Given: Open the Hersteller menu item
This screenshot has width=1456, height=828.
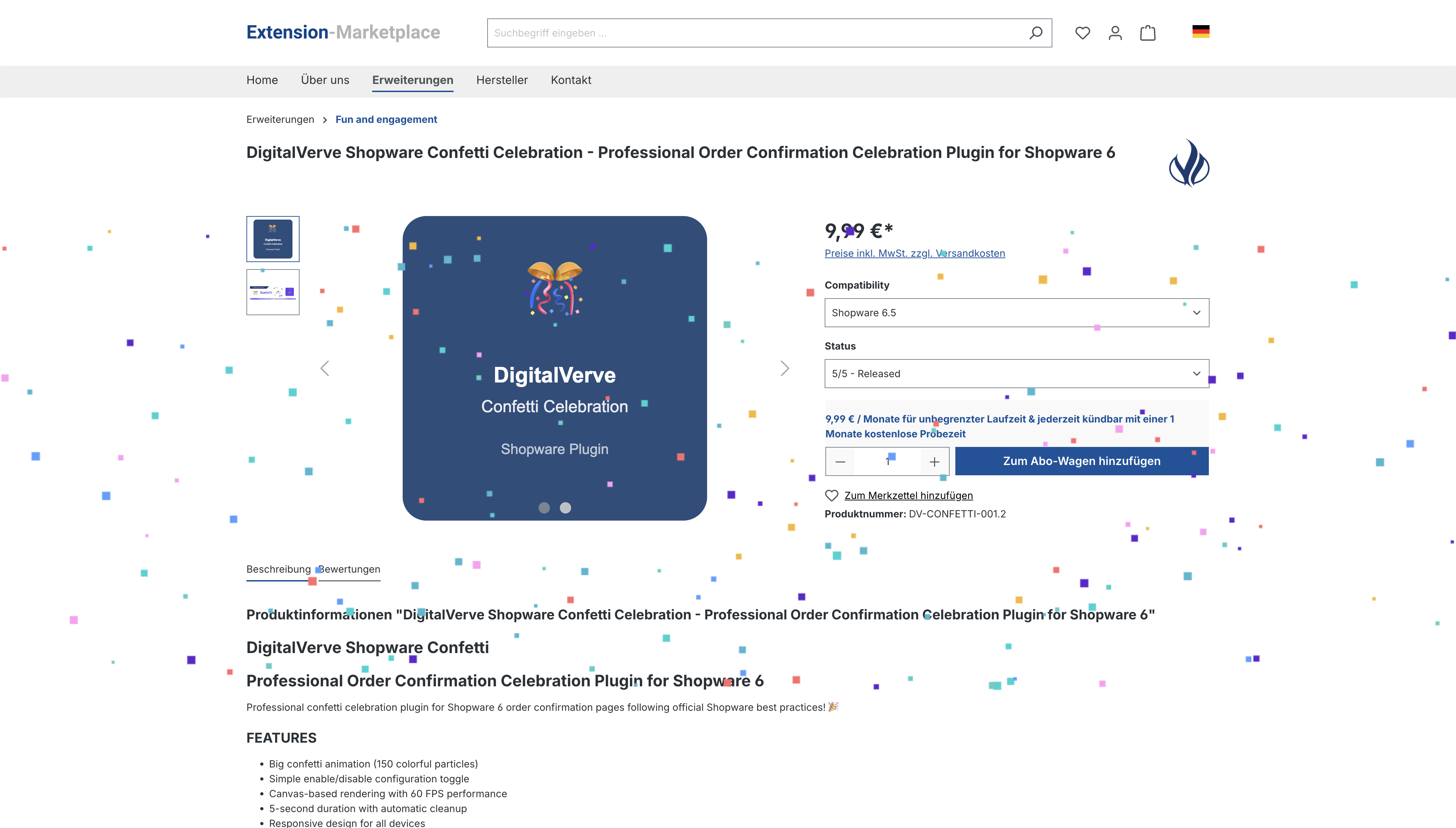Looking at the screenshot, I should click(501, 80).
